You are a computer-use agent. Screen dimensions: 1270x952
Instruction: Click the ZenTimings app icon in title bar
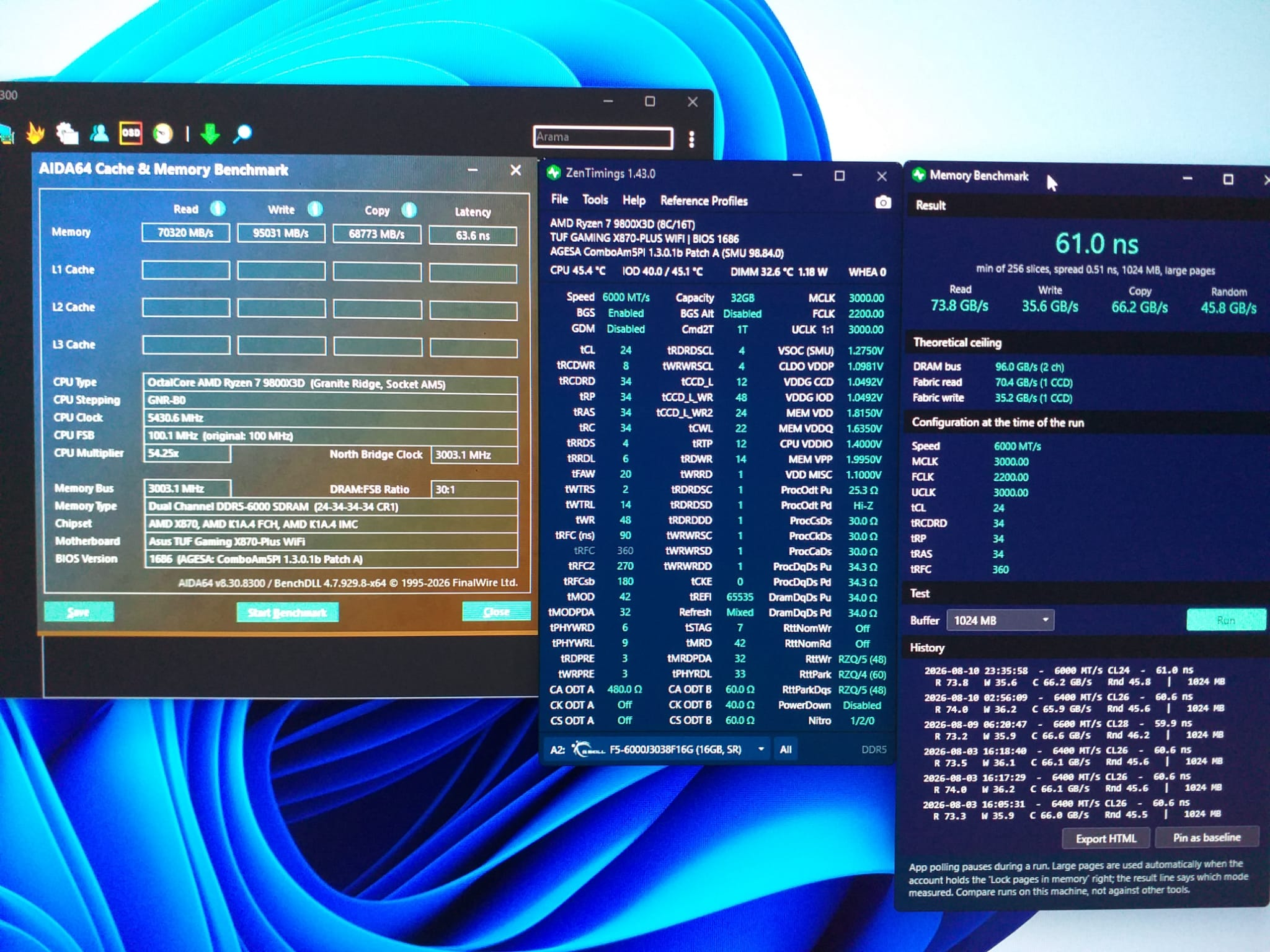pyautogui.click(x=554, y=173)
